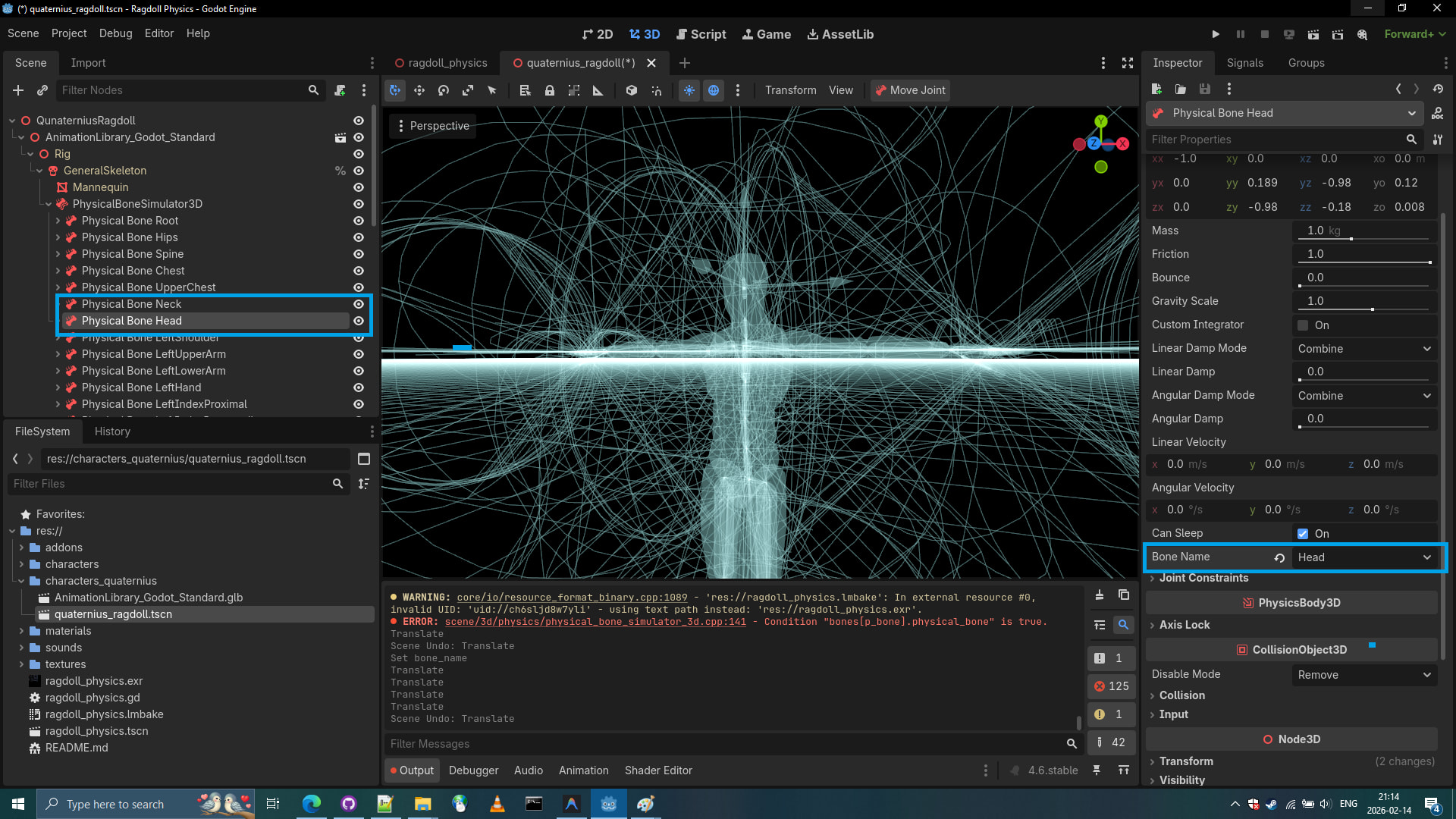Image resolution: width=1456 pixels, height=819 pixels.
Task: Click the lock selected node icon
Action: point(550,90)
